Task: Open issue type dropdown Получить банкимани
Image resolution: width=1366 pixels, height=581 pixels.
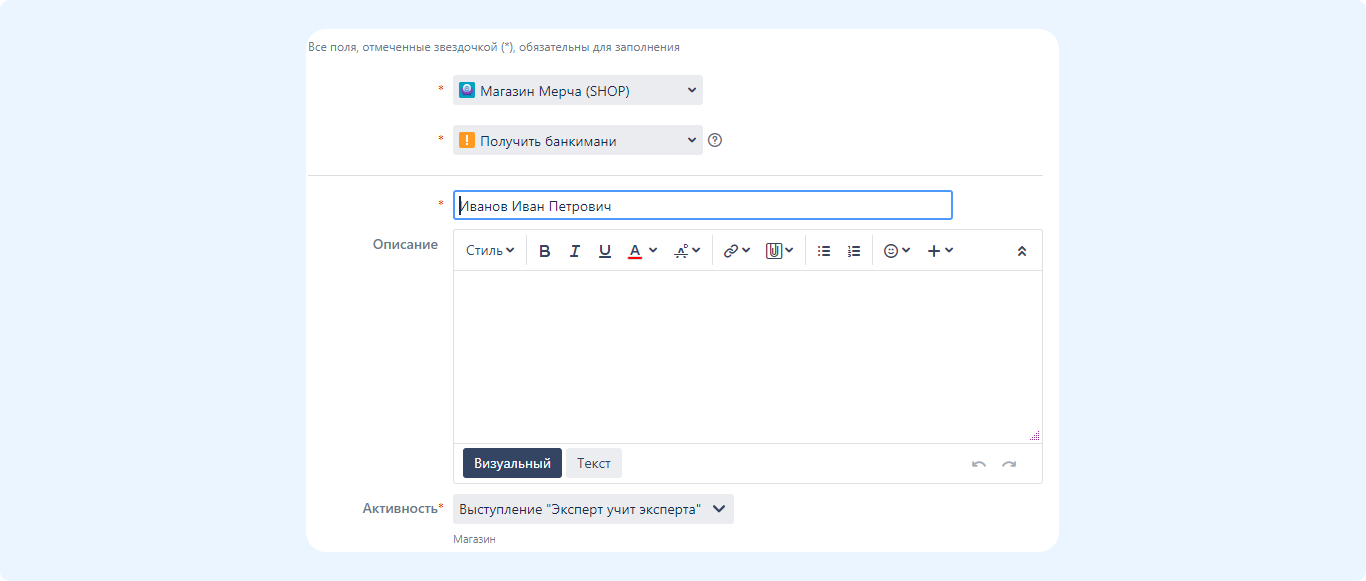Action: click(578, 141)
